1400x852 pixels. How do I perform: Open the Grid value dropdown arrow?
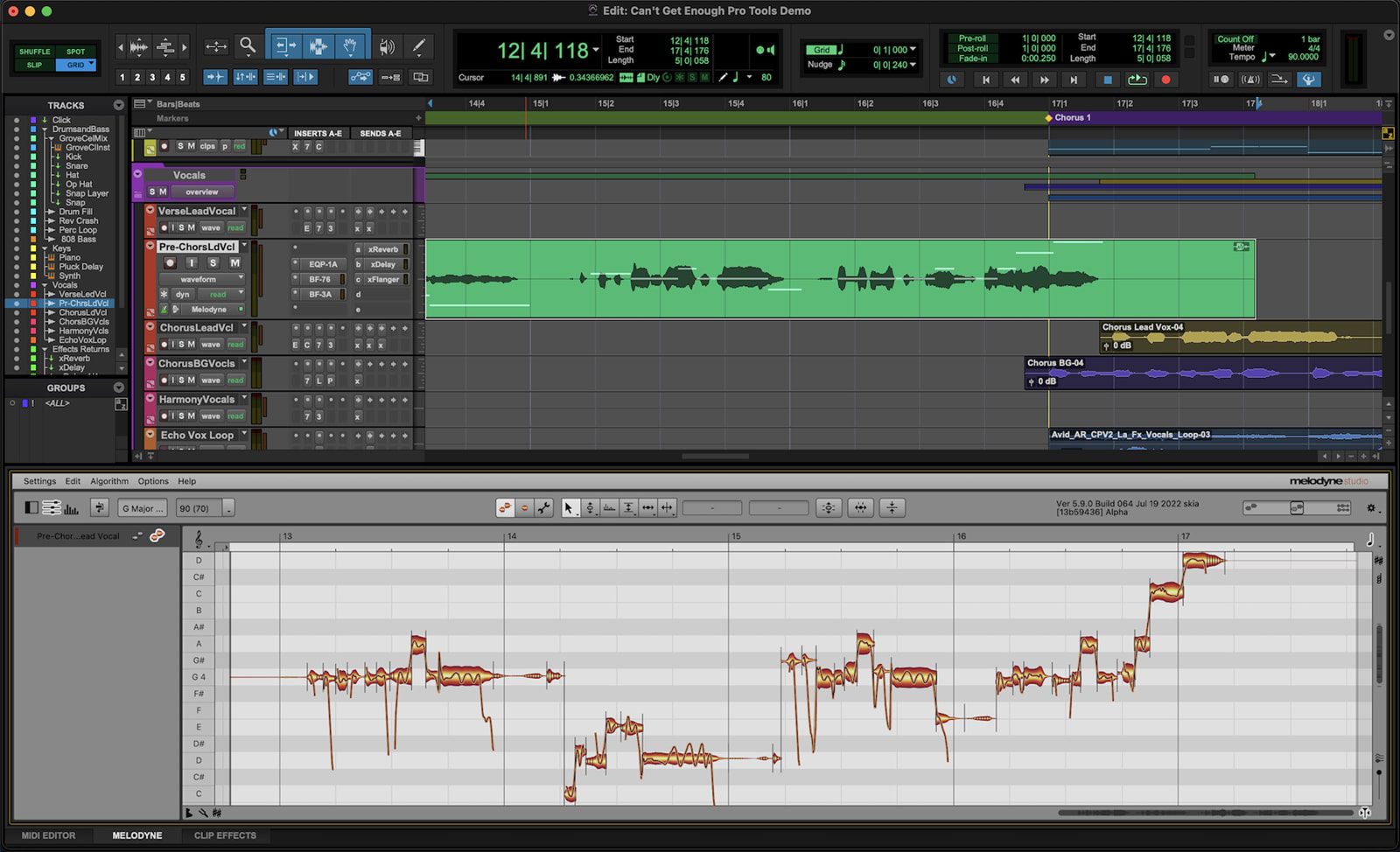point(913,50)
